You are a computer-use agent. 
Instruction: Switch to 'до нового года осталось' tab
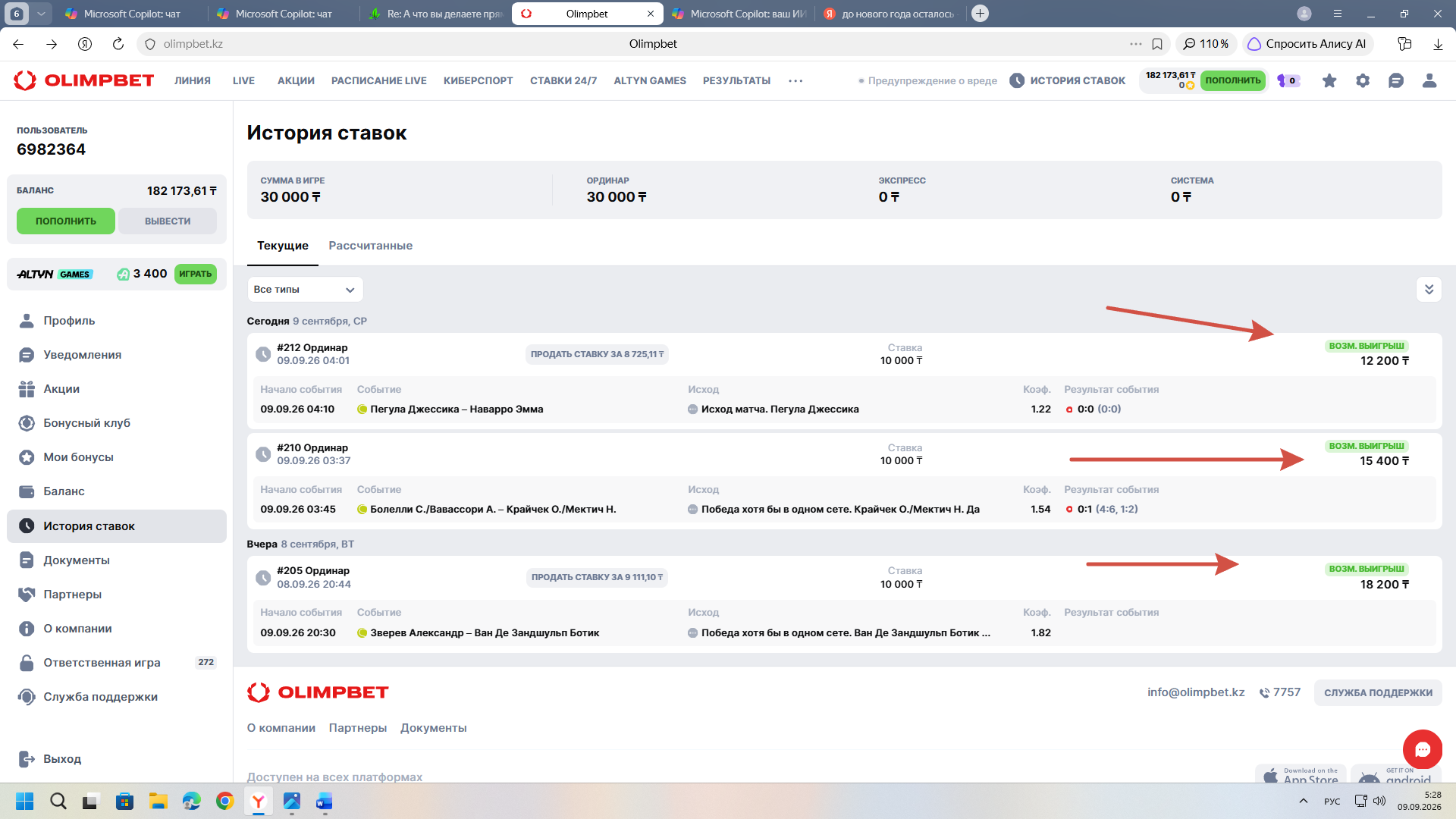point(892,14)
